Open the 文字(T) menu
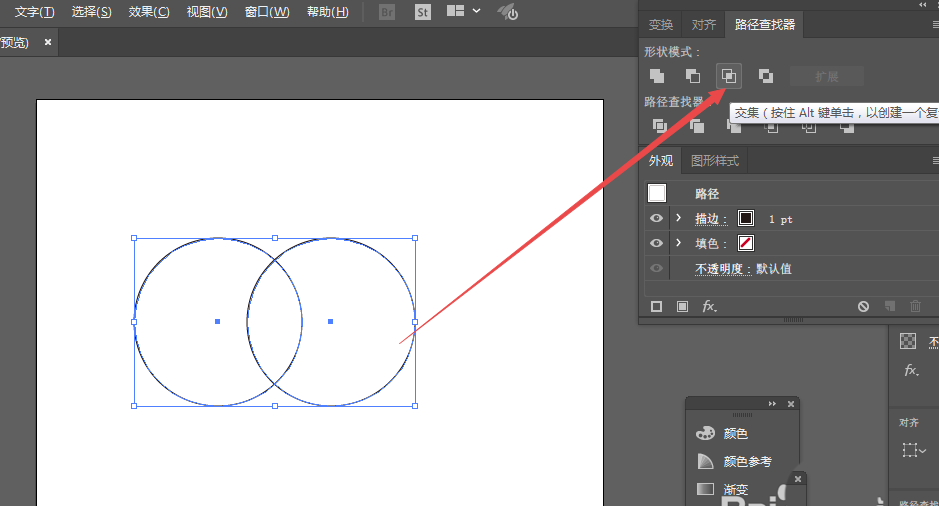This screenshot has width=939, height=506. (34, 12)
